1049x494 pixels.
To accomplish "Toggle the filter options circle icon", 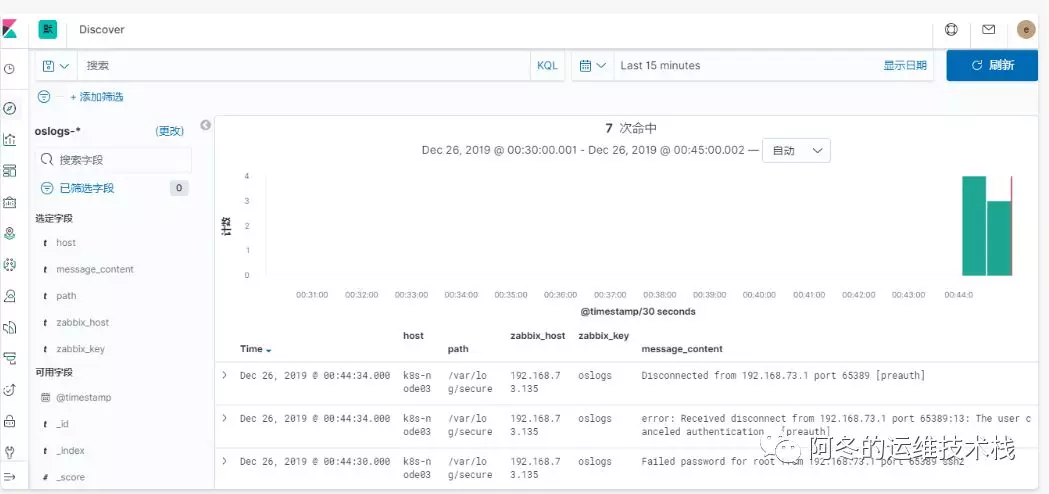I will (x=44, y=97).
